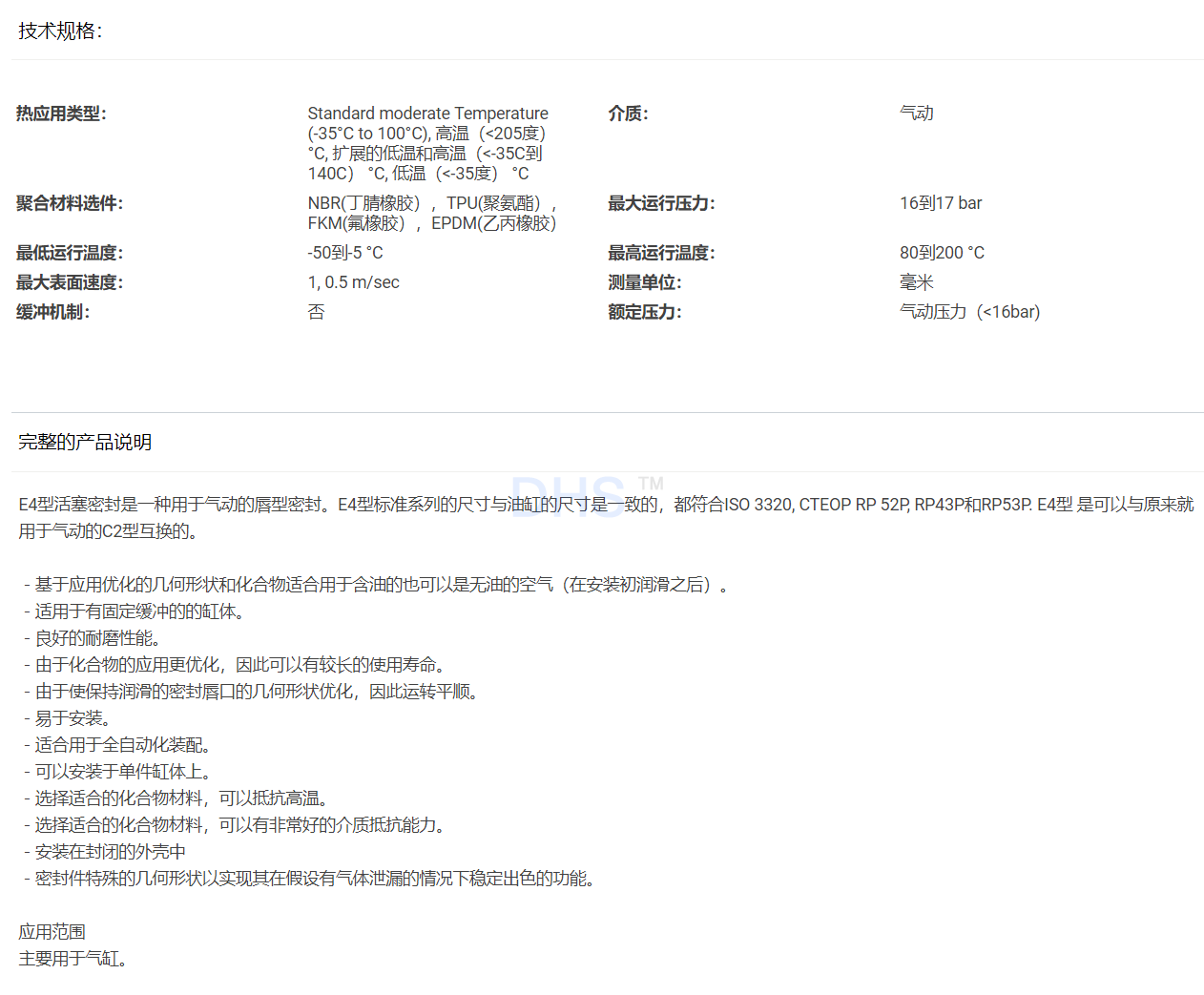1204x995 pixels.
Task: Click the Standard moderate Temperature value text
Action: coord(427,114)
